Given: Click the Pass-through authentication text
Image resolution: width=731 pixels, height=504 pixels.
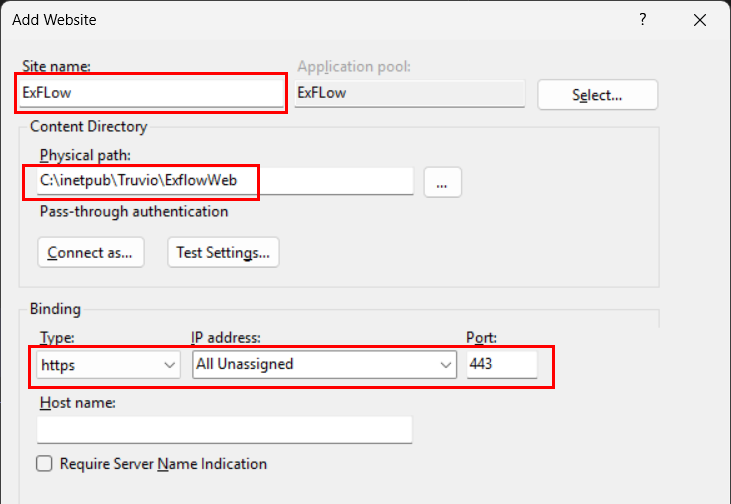Looking at the screenshot, I should (x=134, y=212).
